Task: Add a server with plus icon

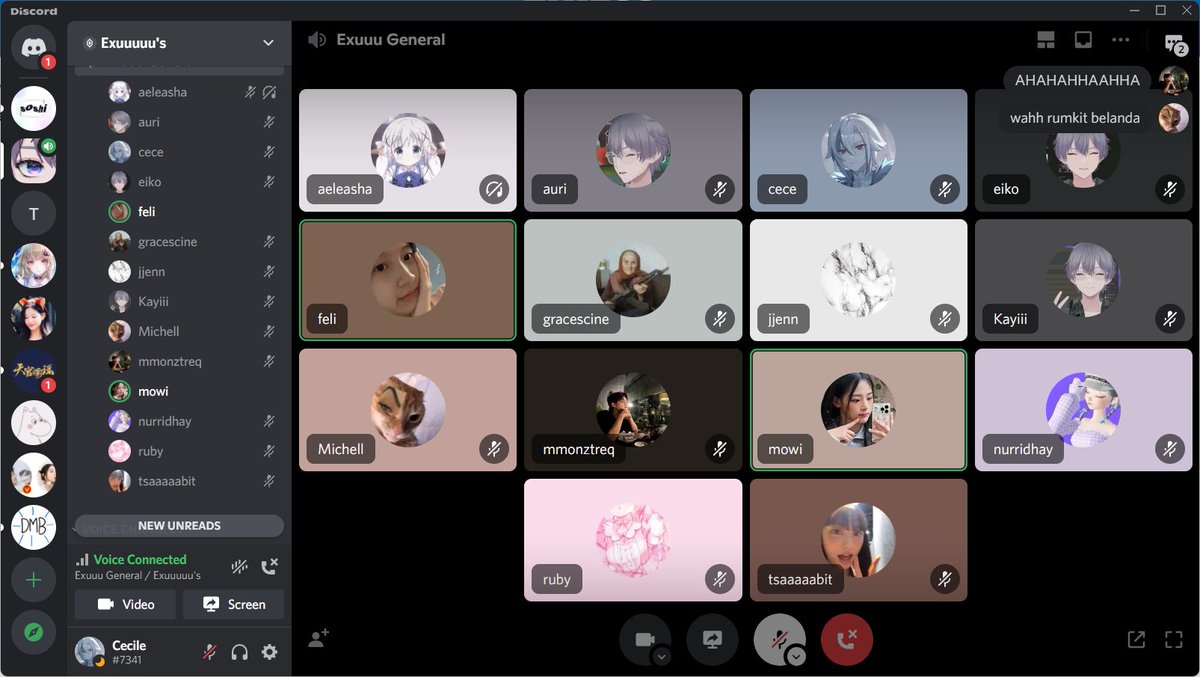Action: [34, 580]
